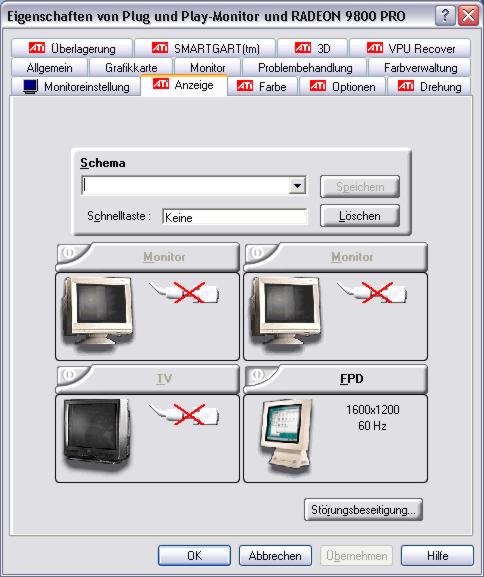This screenshot has height=577, width=484.
Task: Click disconnected cable icon in second Monitor panel
Action: pos(372,293)
